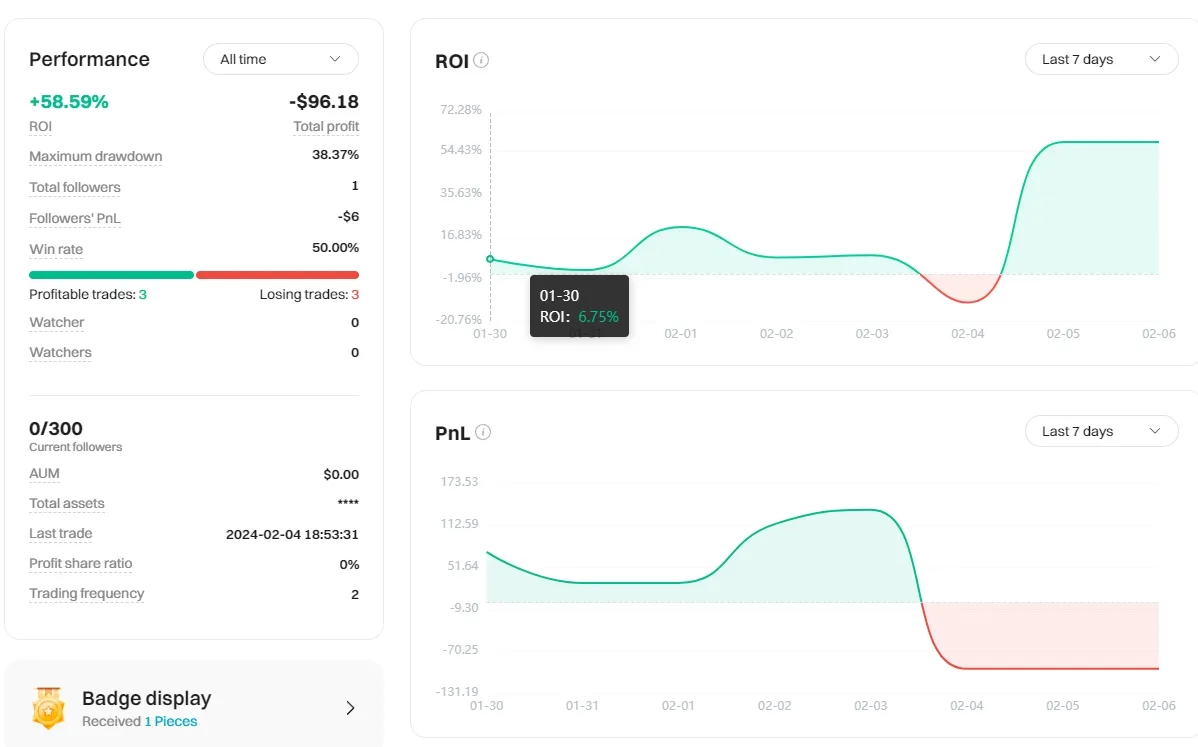Open the Performance All time dropdown
The height and width of the screenshot is (747, 1198).
coord(280,59)
